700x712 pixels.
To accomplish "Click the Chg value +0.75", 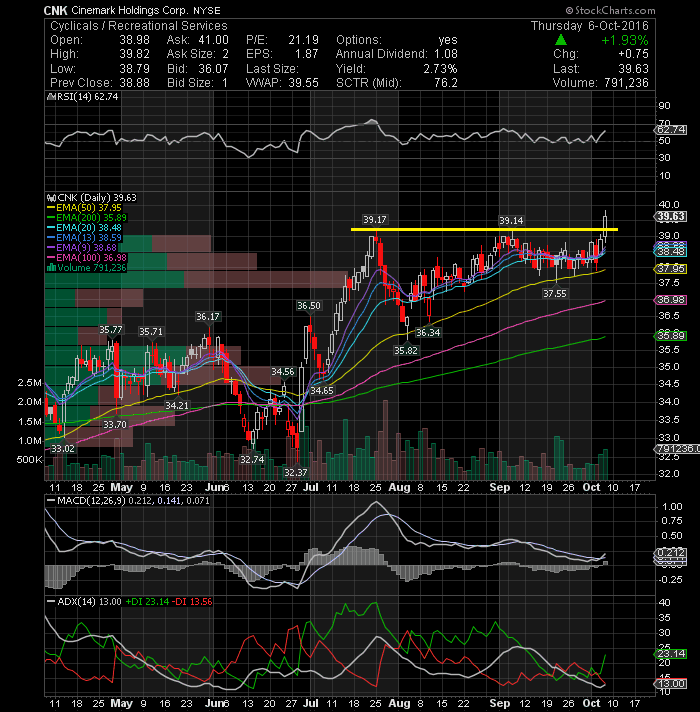I will (633, 54).
